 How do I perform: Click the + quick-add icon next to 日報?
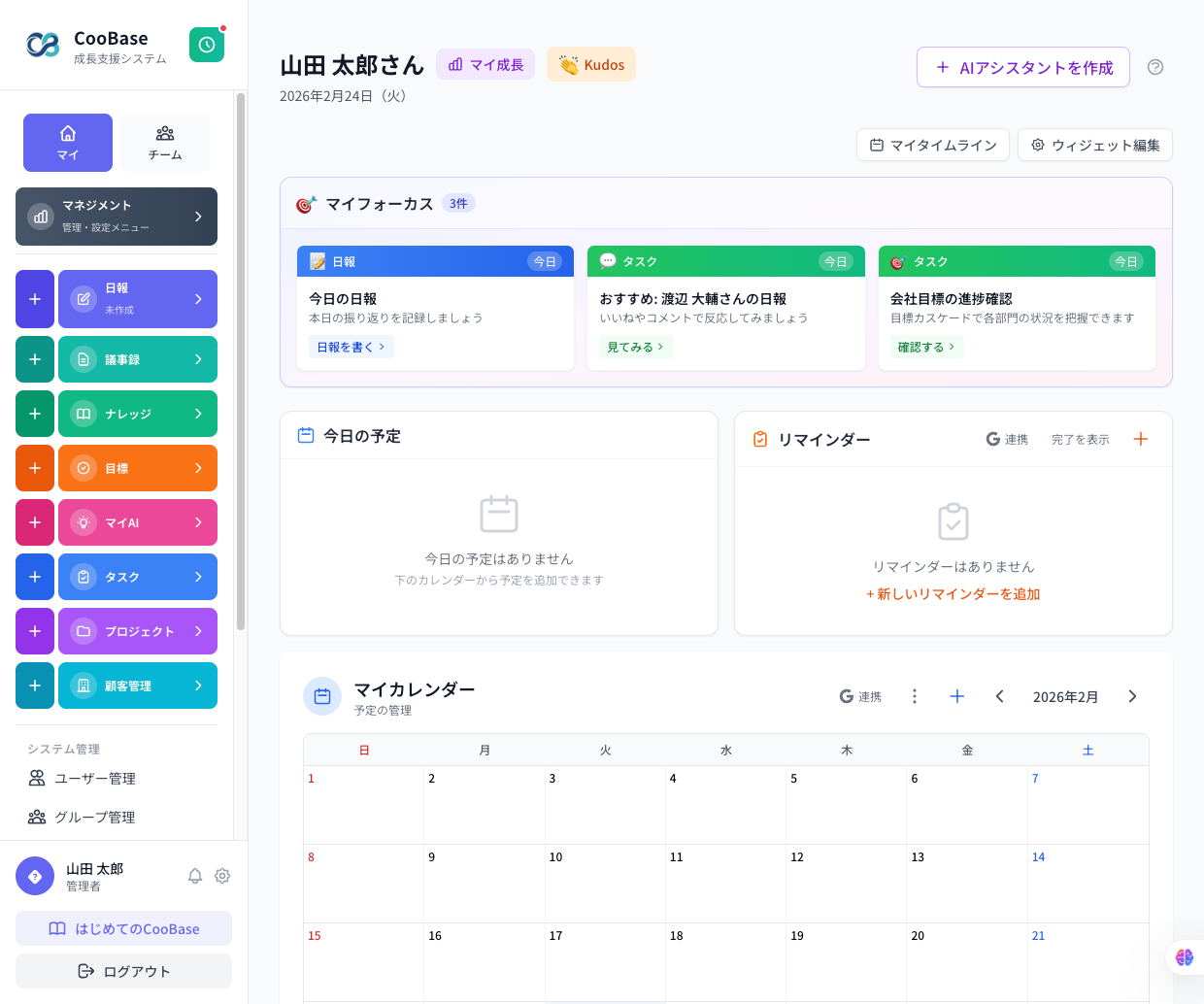point(35,298)
